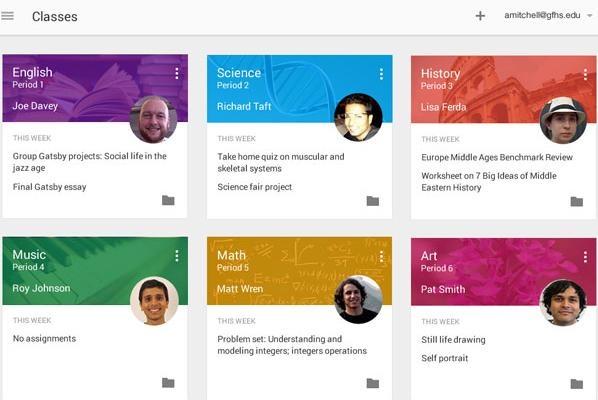This screenshot has width=598, height=400.
Task: Open the Final Gatsby essay assignment
Action: tap(50, 187)
